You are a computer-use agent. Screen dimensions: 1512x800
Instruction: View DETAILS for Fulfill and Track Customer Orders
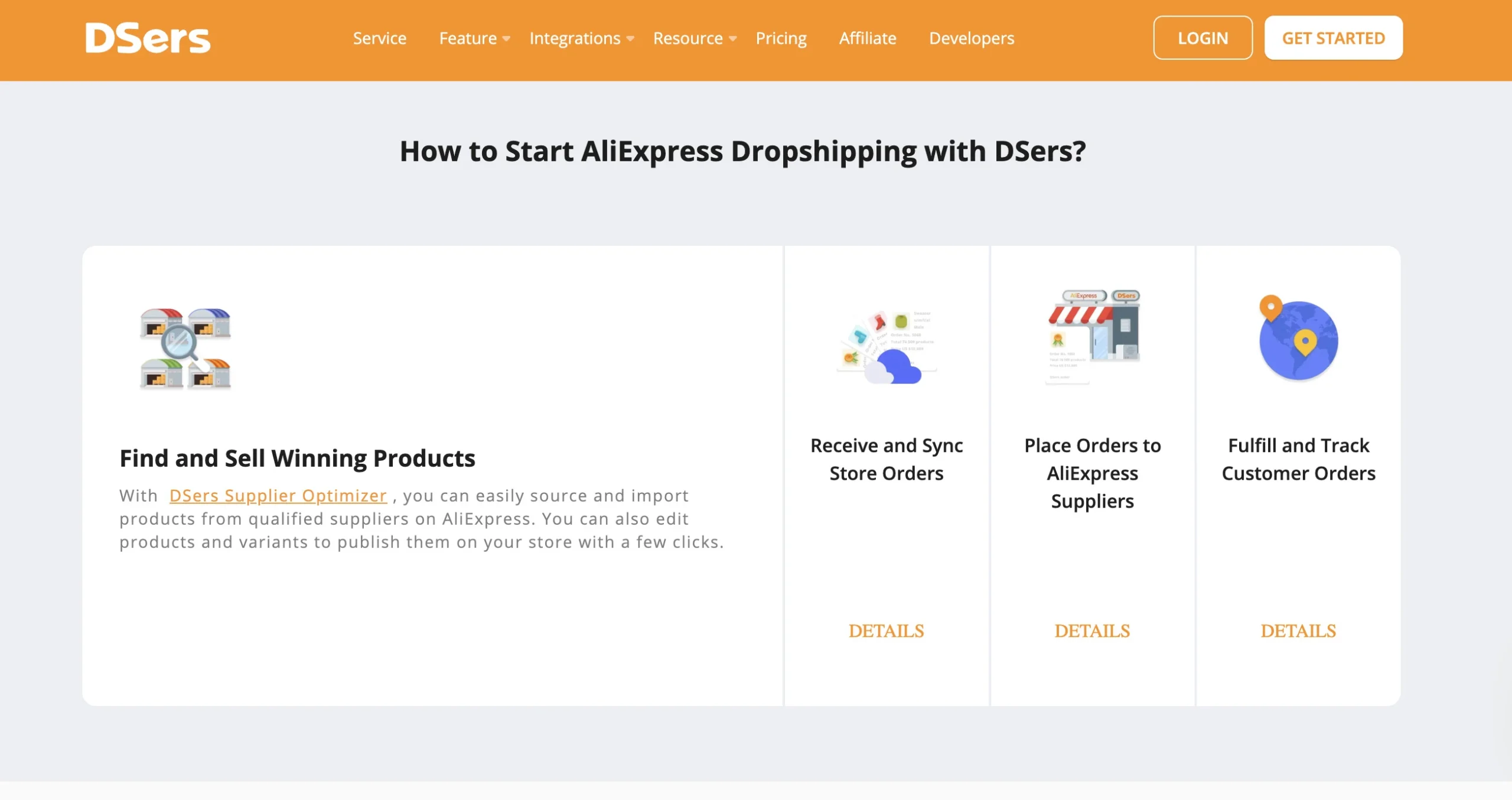pyautogui.click(x=1298, y=631)
